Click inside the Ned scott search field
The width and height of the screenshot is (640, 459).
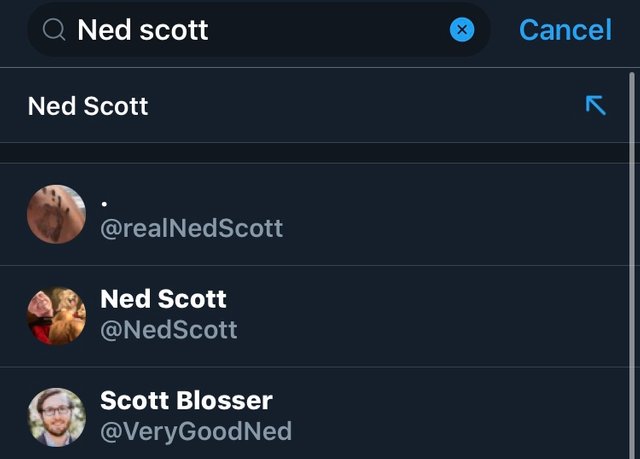[259, 30]
